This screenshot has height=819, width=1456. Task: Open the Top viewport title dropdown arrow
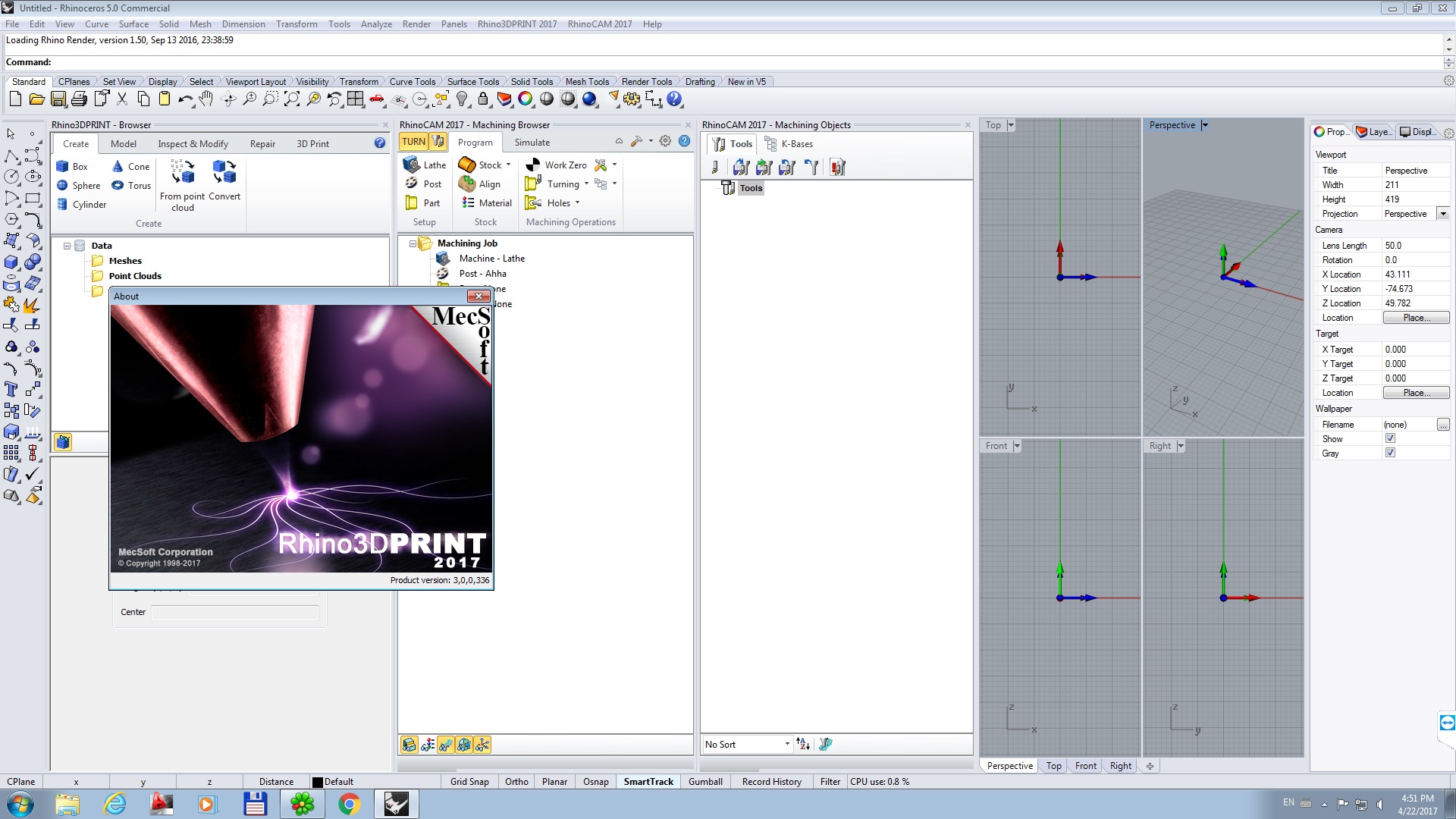(1011, 125)
